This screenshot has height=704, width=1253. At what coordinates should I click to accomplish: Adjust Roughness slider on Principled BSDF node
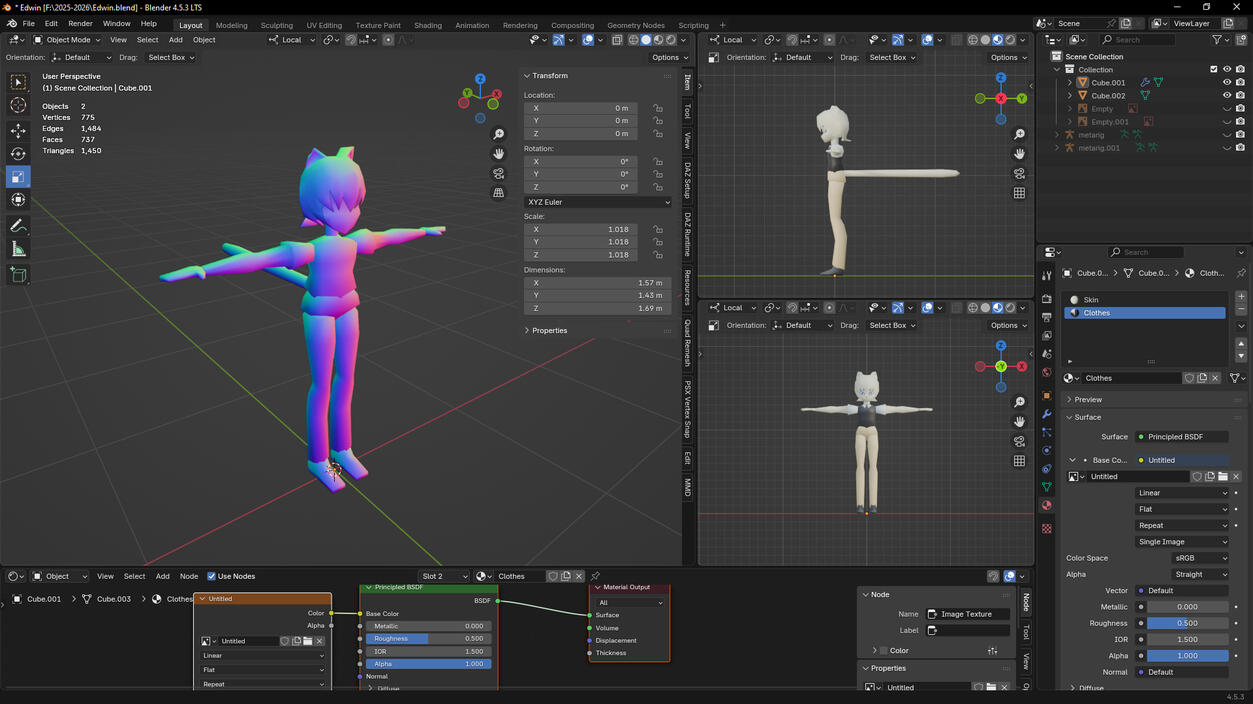[429, 638]
